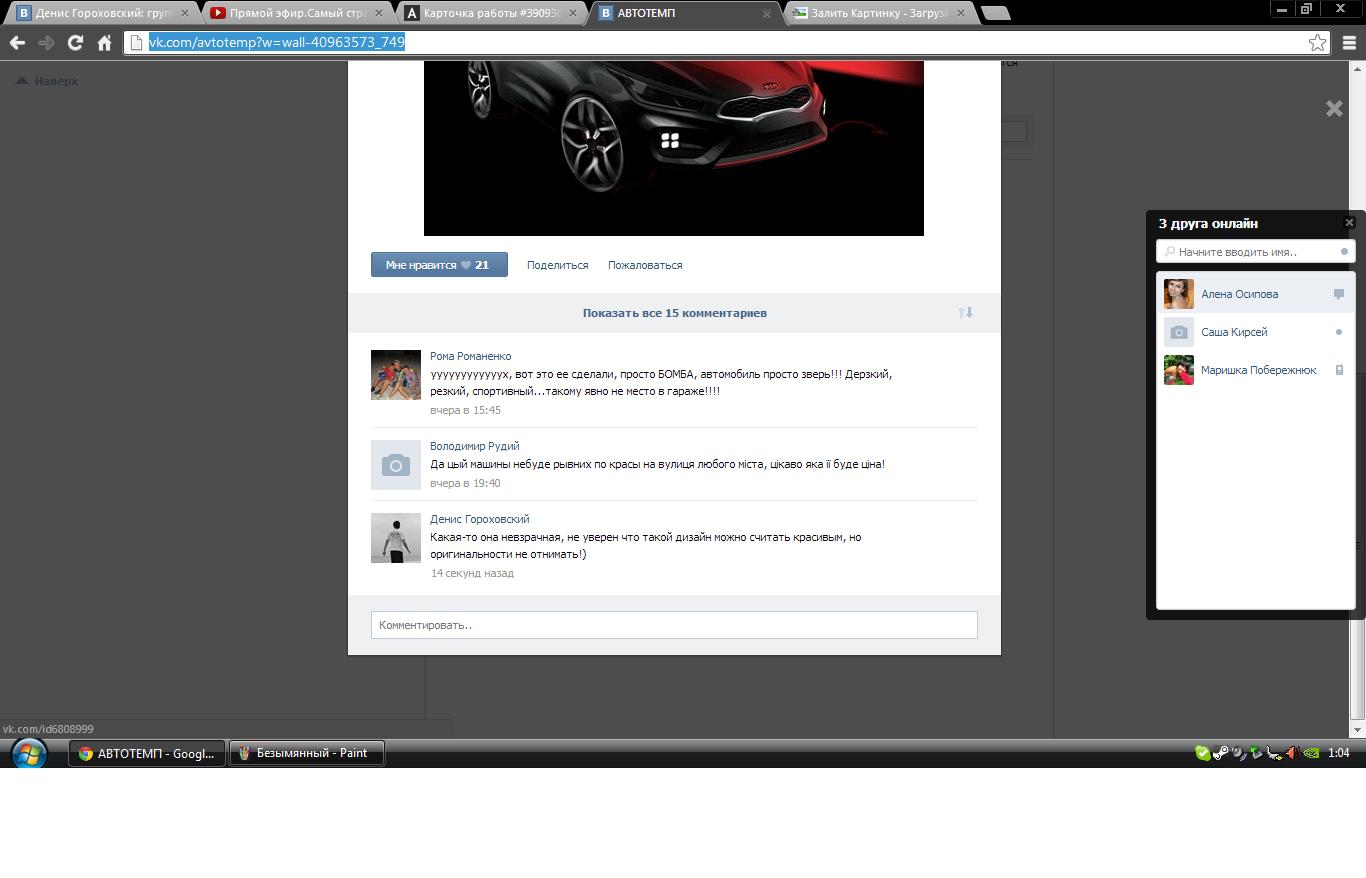Open Алена Осипова's avatar in friends list
The width and height of the screenshot is (1366, 878).
pos(1179,294)
